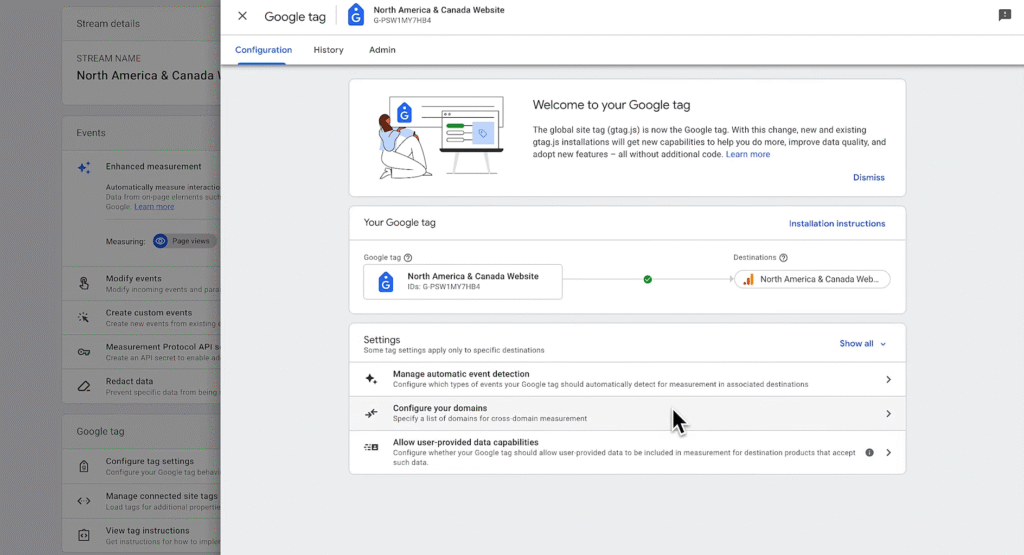Screen dimensions: 1024x555
Task: Open Manage automatic event detection
Action: click(x=627, y=379)
